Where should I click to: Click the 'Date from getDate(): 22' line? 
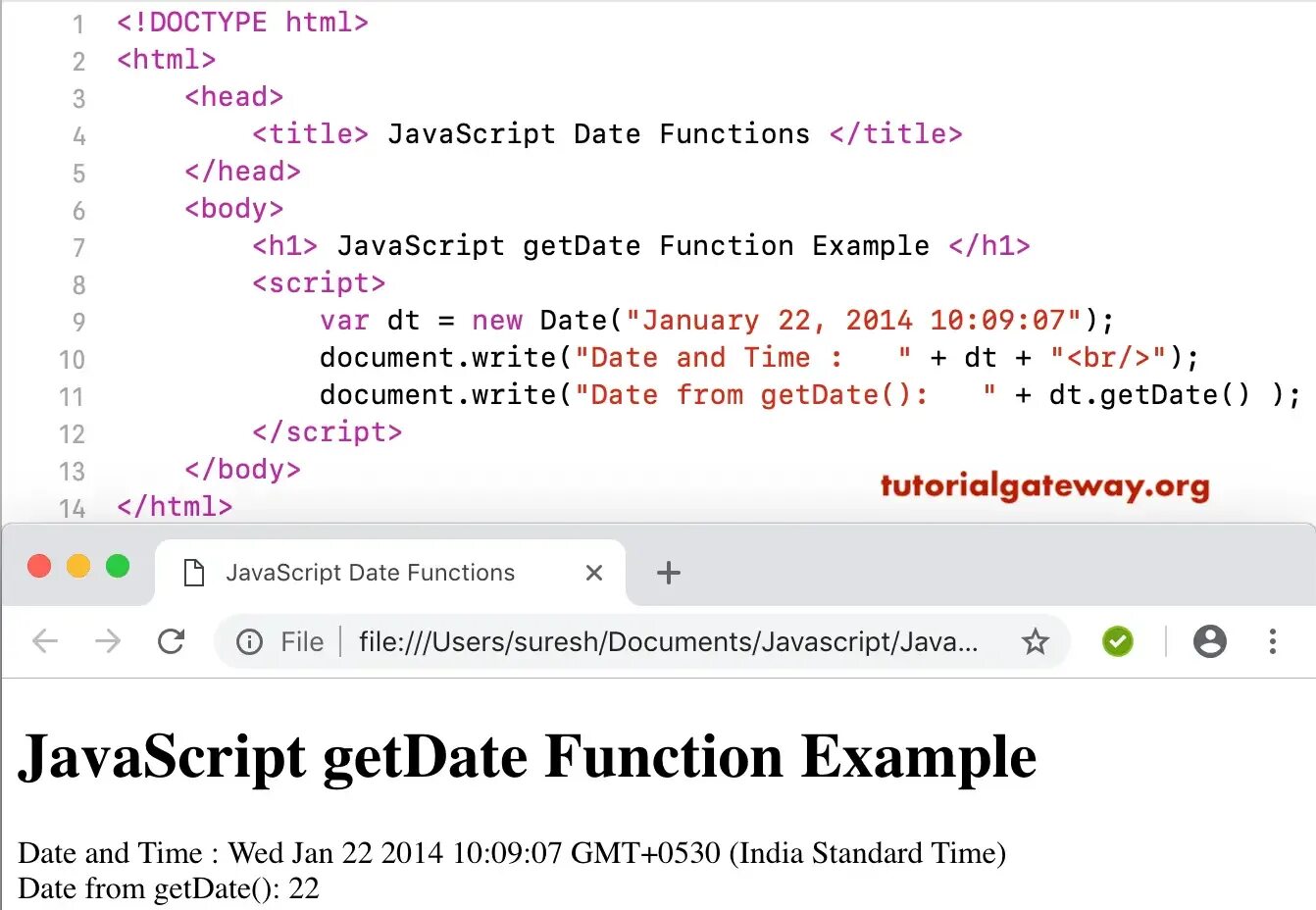click(169, 888)
